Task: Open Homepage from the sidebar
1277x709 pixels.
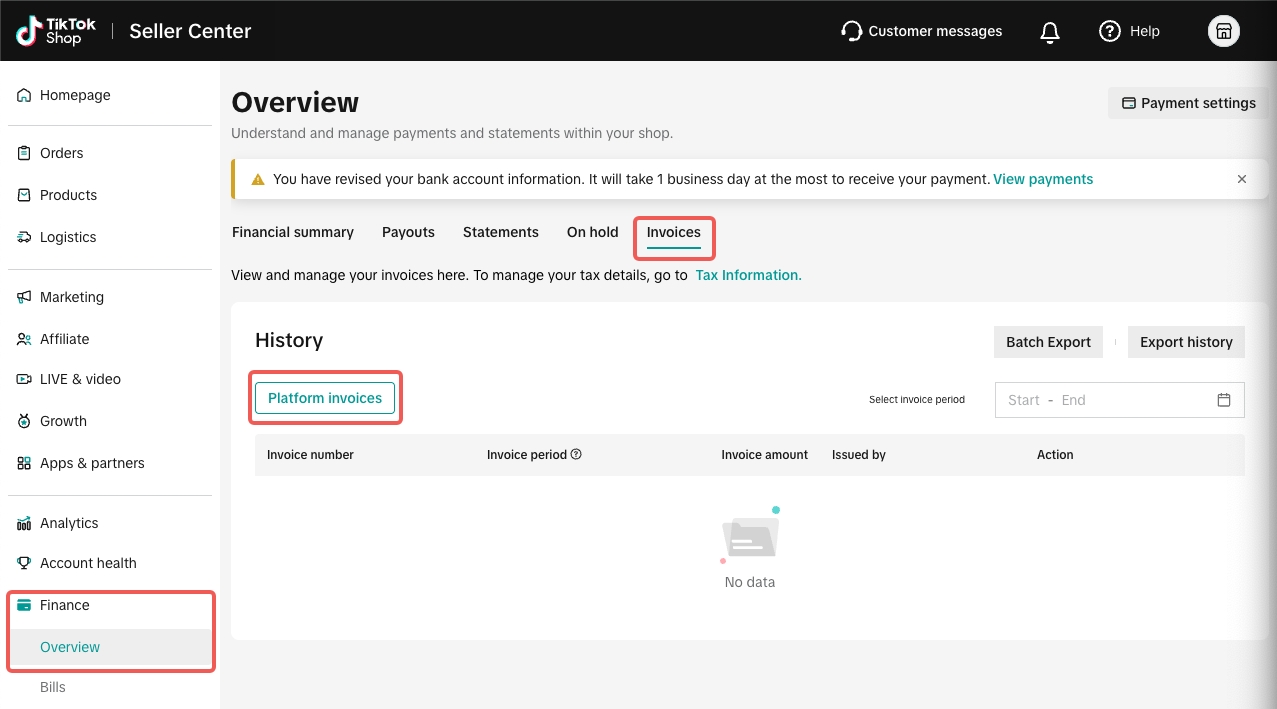Action: click(x=75, y=95)
